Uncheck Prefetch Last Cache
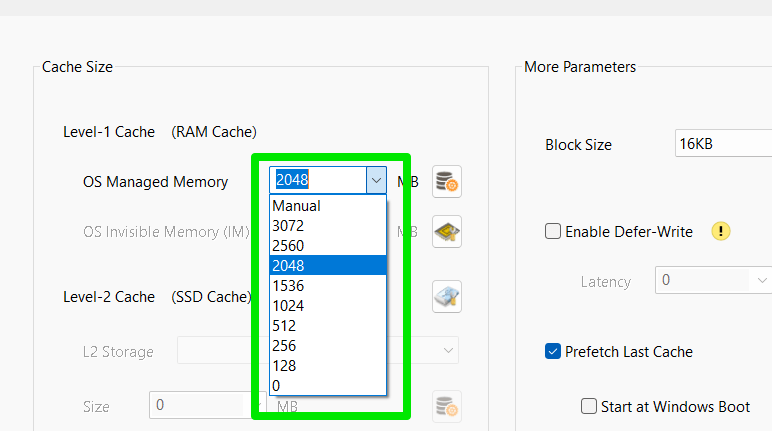The image size is (772, 431). coord(553,351)
